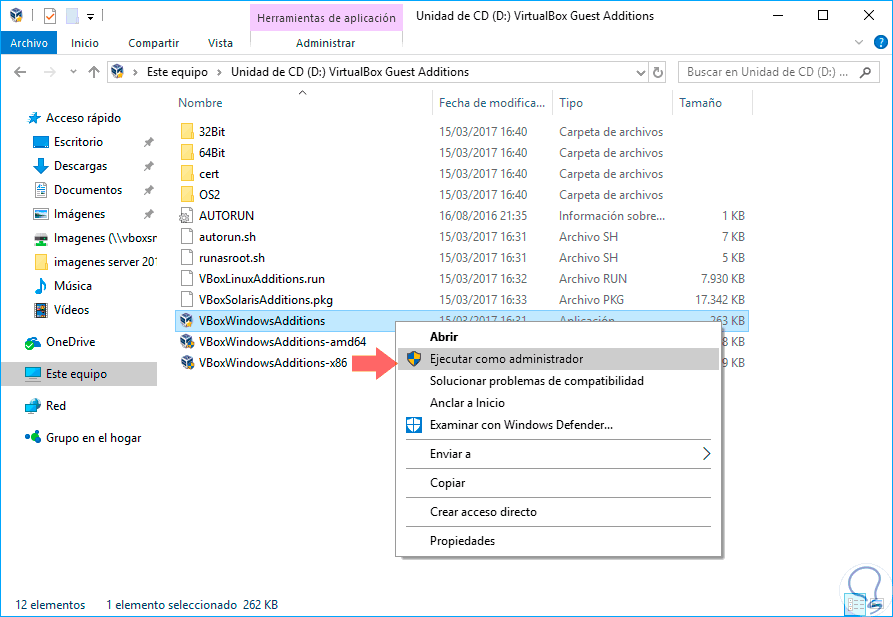Screen dimensions: 893x617
Task: Select the VBoxLinuxAdditions.run file icon
Action: [187, 279]
